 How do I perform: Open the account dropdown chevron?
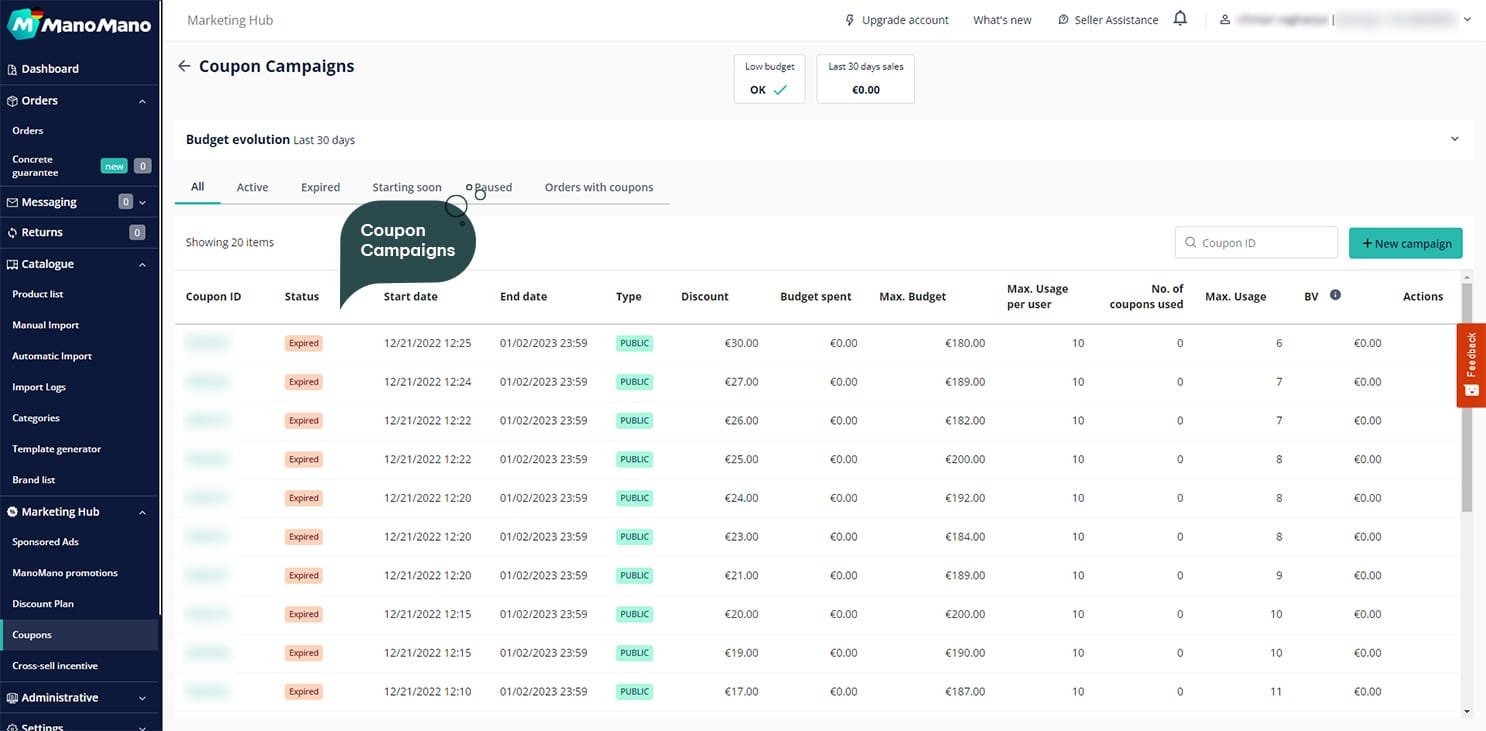(x=1466, y=19)
